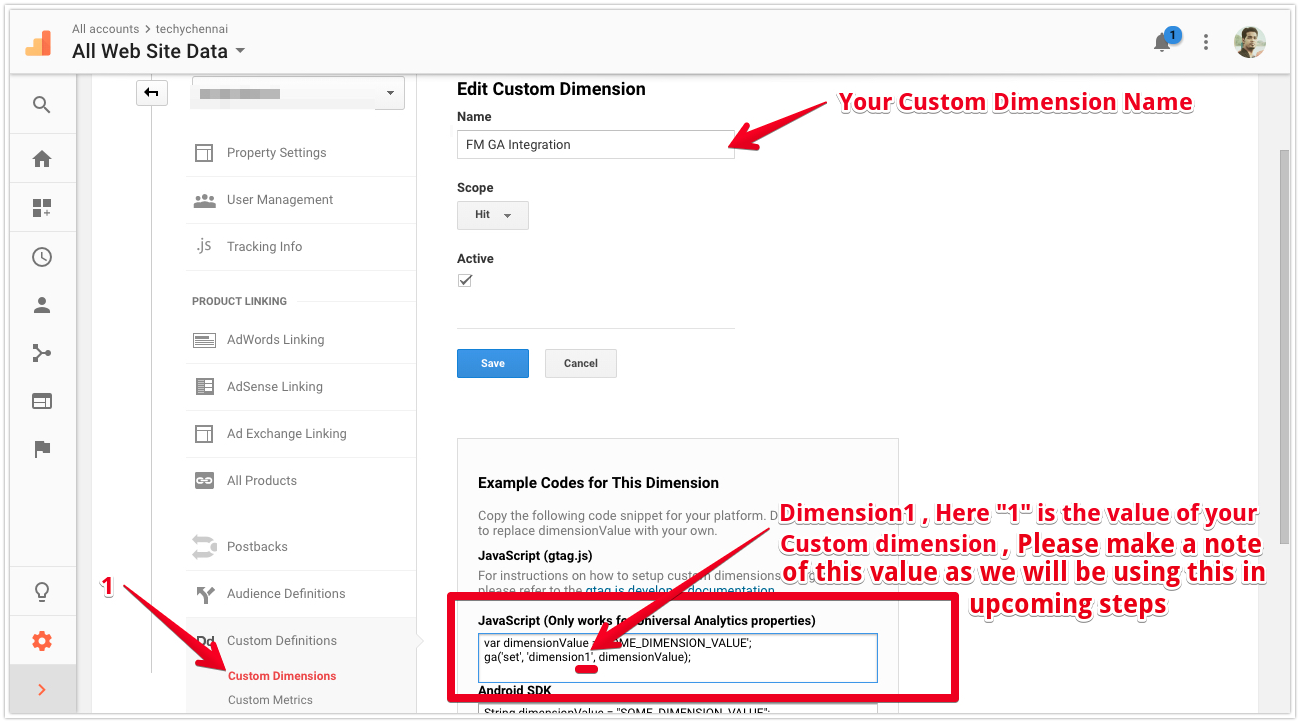Screen dimensions: 1300x723
Task: Click the Audience Definitions fork icon
Action: pyautogui.click(x=204, y=594)
